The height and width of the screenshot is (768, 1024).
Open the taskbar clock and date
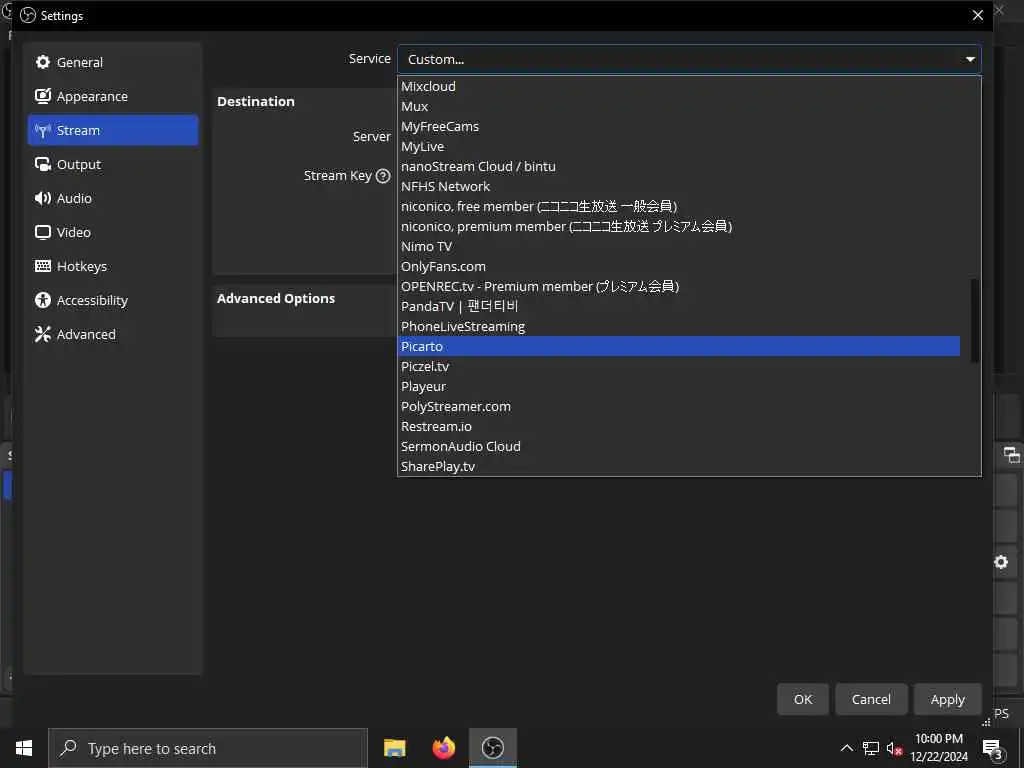pyautogui.click(x=939, y=748)
